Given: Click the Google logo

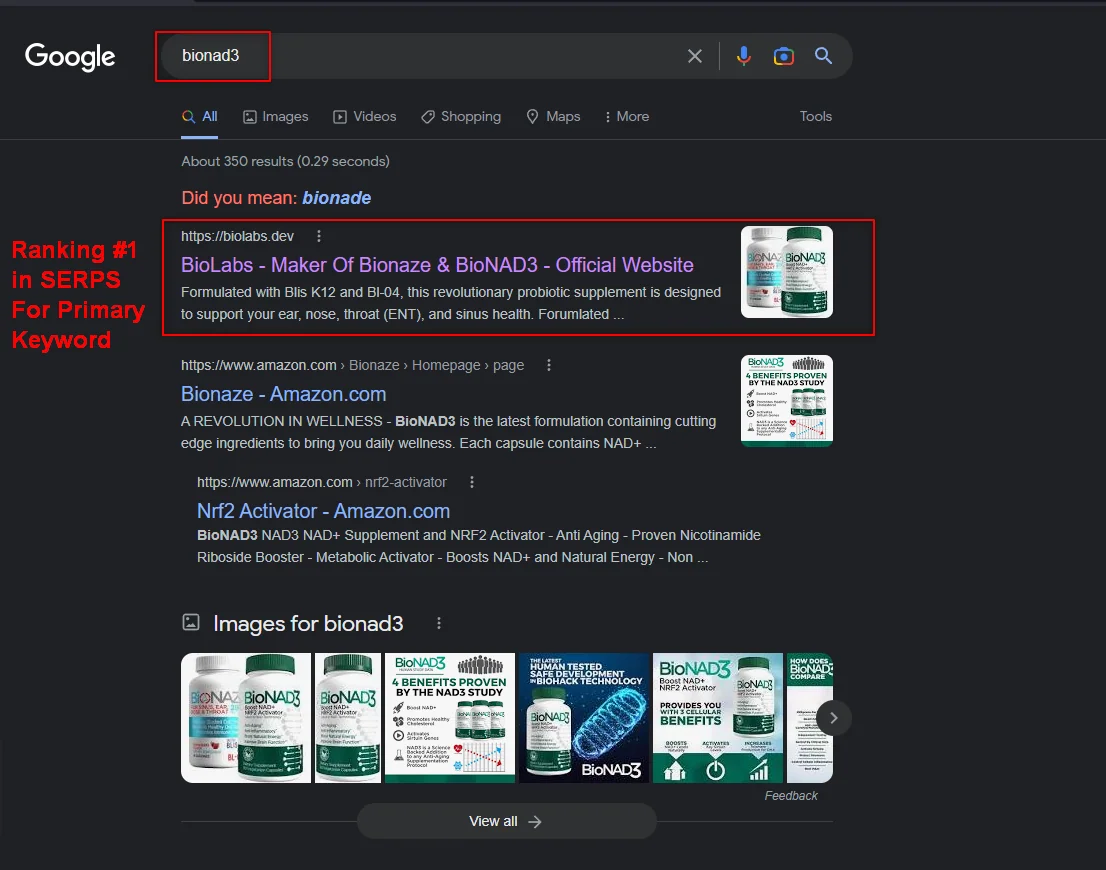Looking at the screenshot, I should pyautogui.click(x=70, y=56).
